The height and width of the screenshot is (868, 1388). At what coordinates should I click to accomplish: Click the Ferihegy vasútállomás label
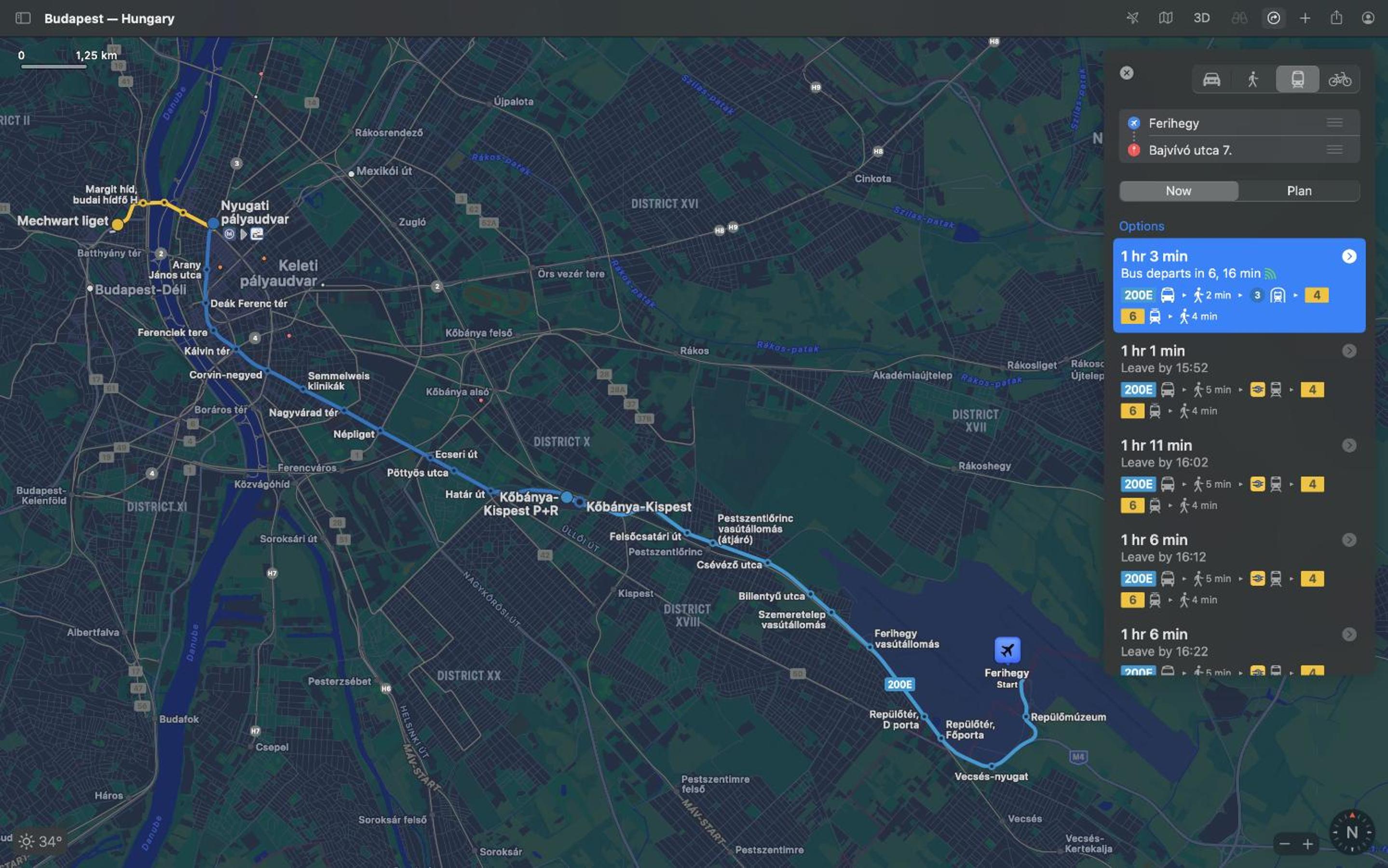pos(906,638)
